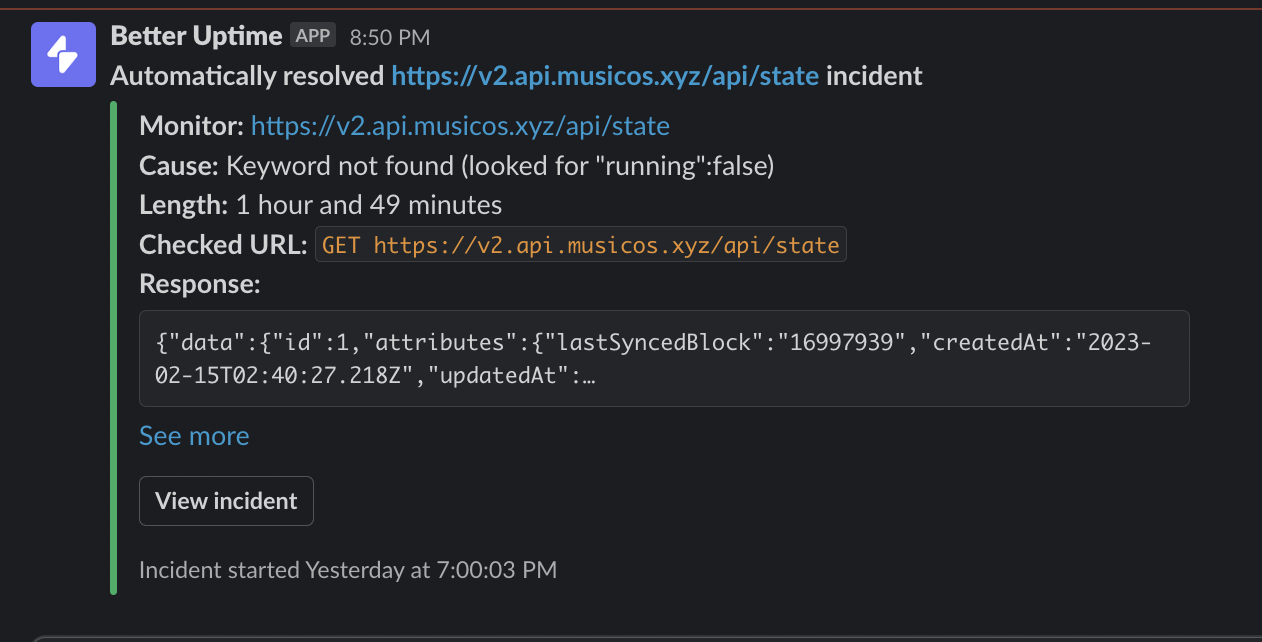Click the Incident started footer text
1262x642 pixels.
click(348, 570)
